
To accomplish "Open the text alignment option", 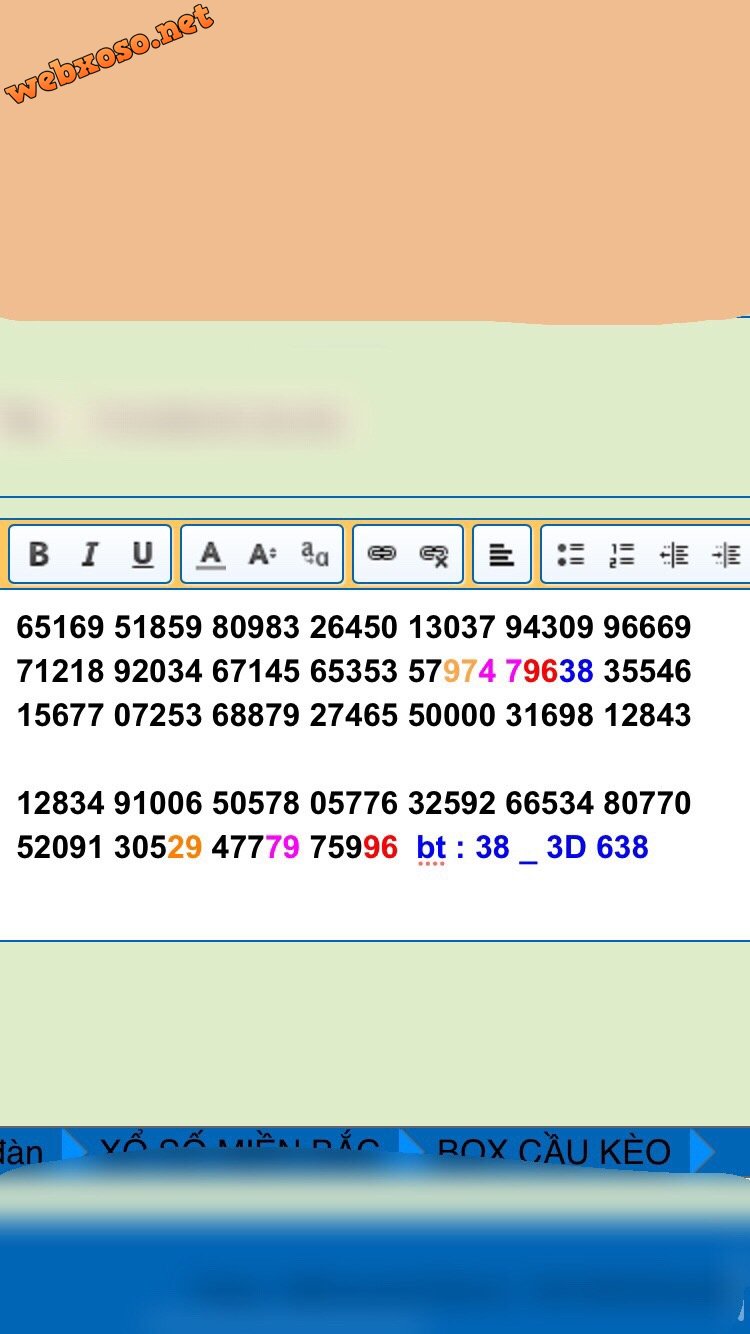I will pos(501,554).
